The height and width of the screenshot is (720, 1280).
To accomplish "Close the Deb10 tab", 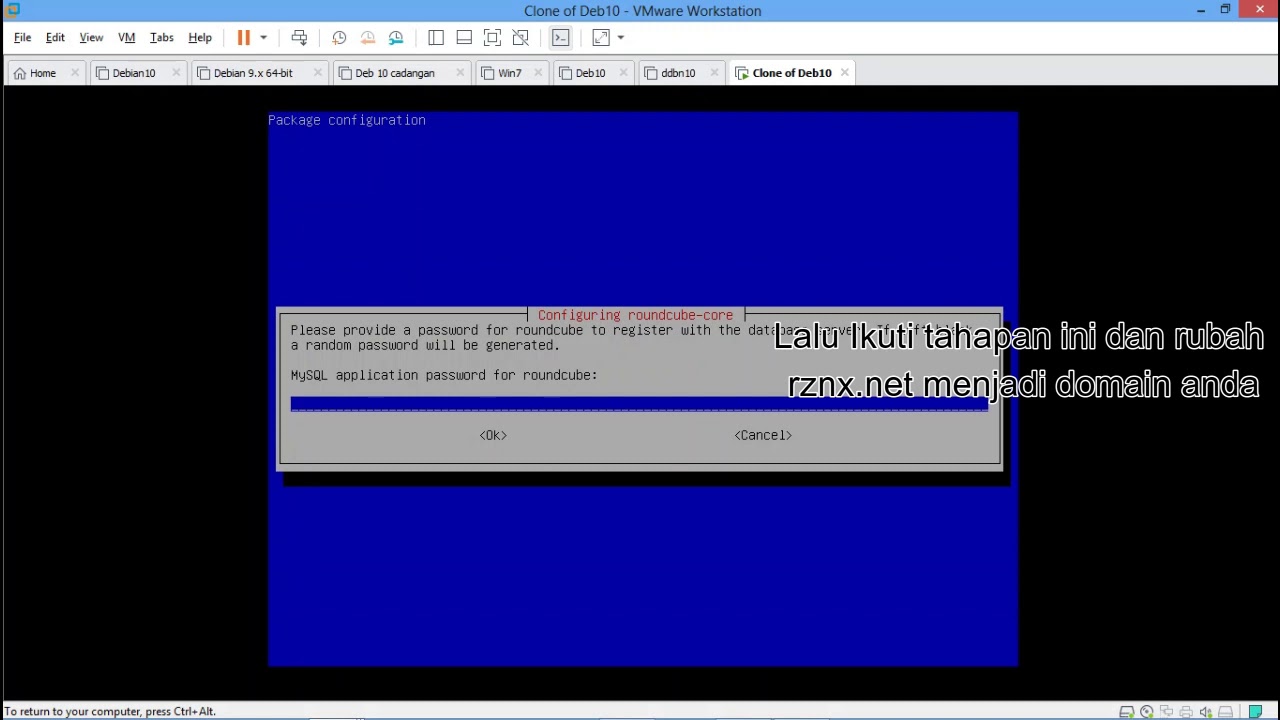I will [624, 73].
